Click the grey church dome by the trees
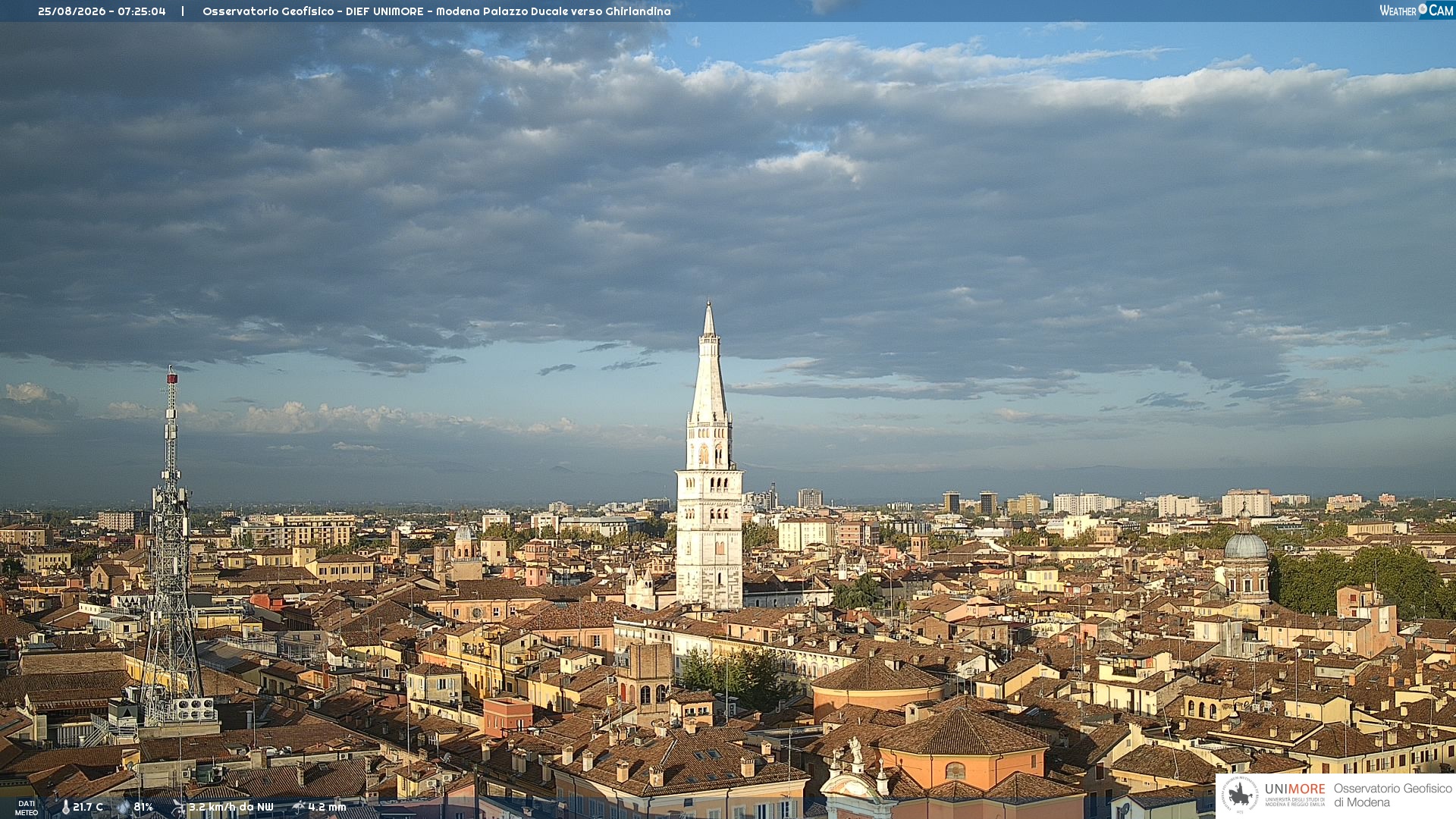Viewport: 1456px width, 819px height. coord(1246,544)
